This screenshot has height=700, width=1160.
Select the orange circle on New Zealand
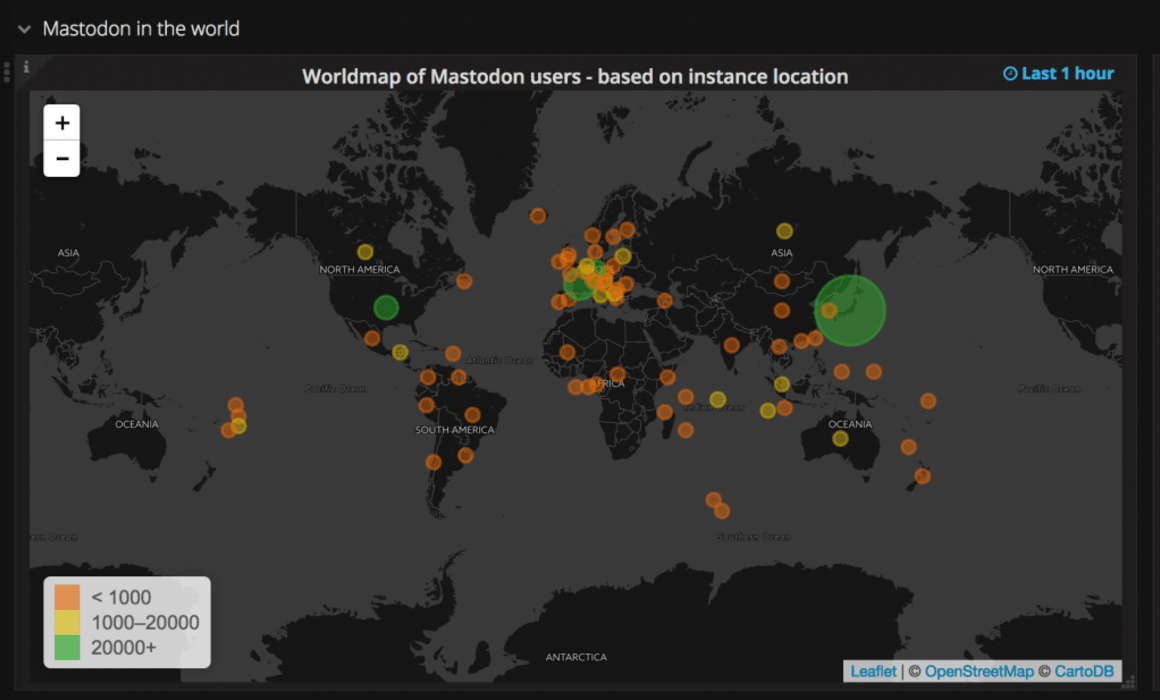click(x=922, y=476)
